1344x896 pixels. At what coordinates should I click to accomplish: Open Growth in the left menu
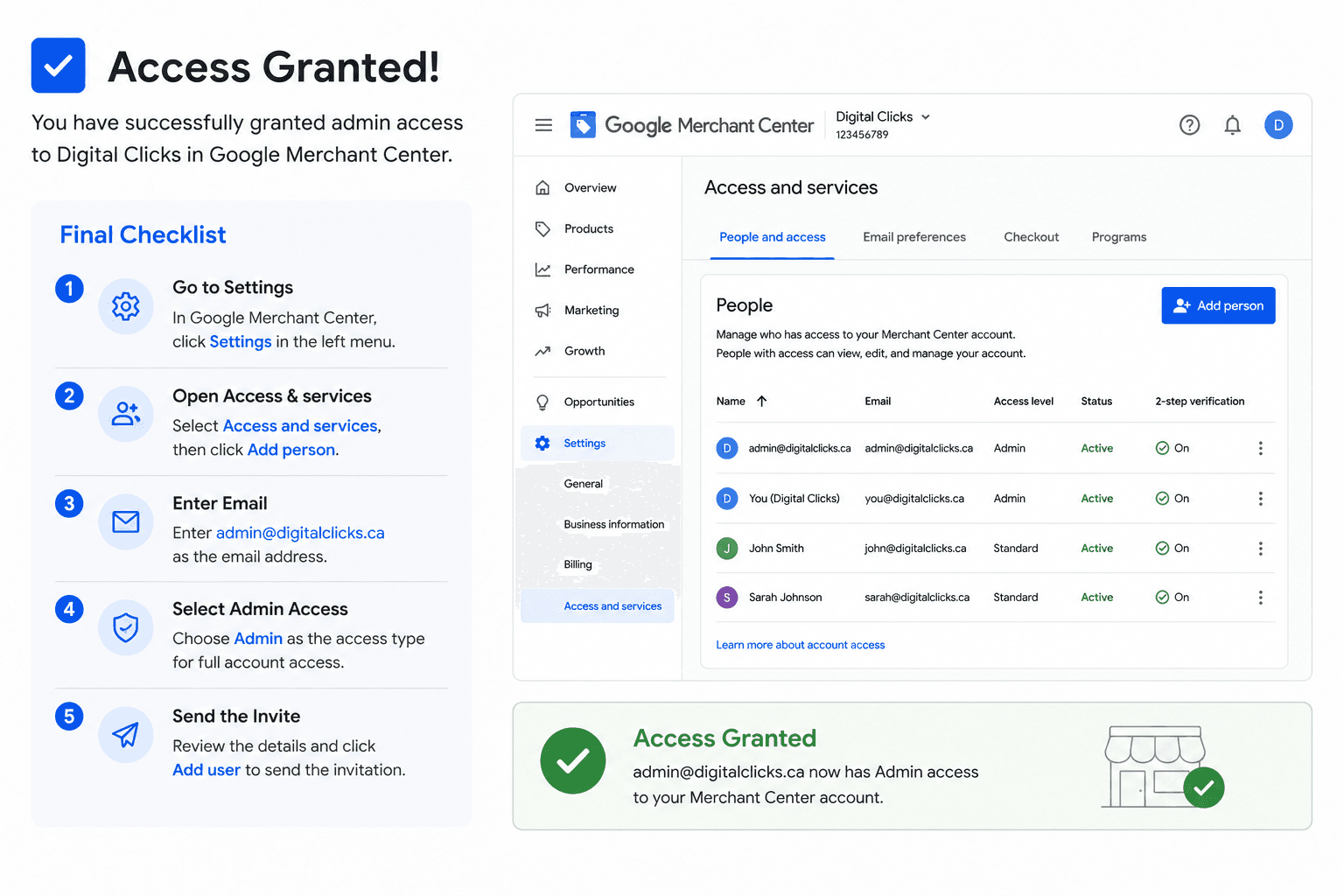click(584, 351)
